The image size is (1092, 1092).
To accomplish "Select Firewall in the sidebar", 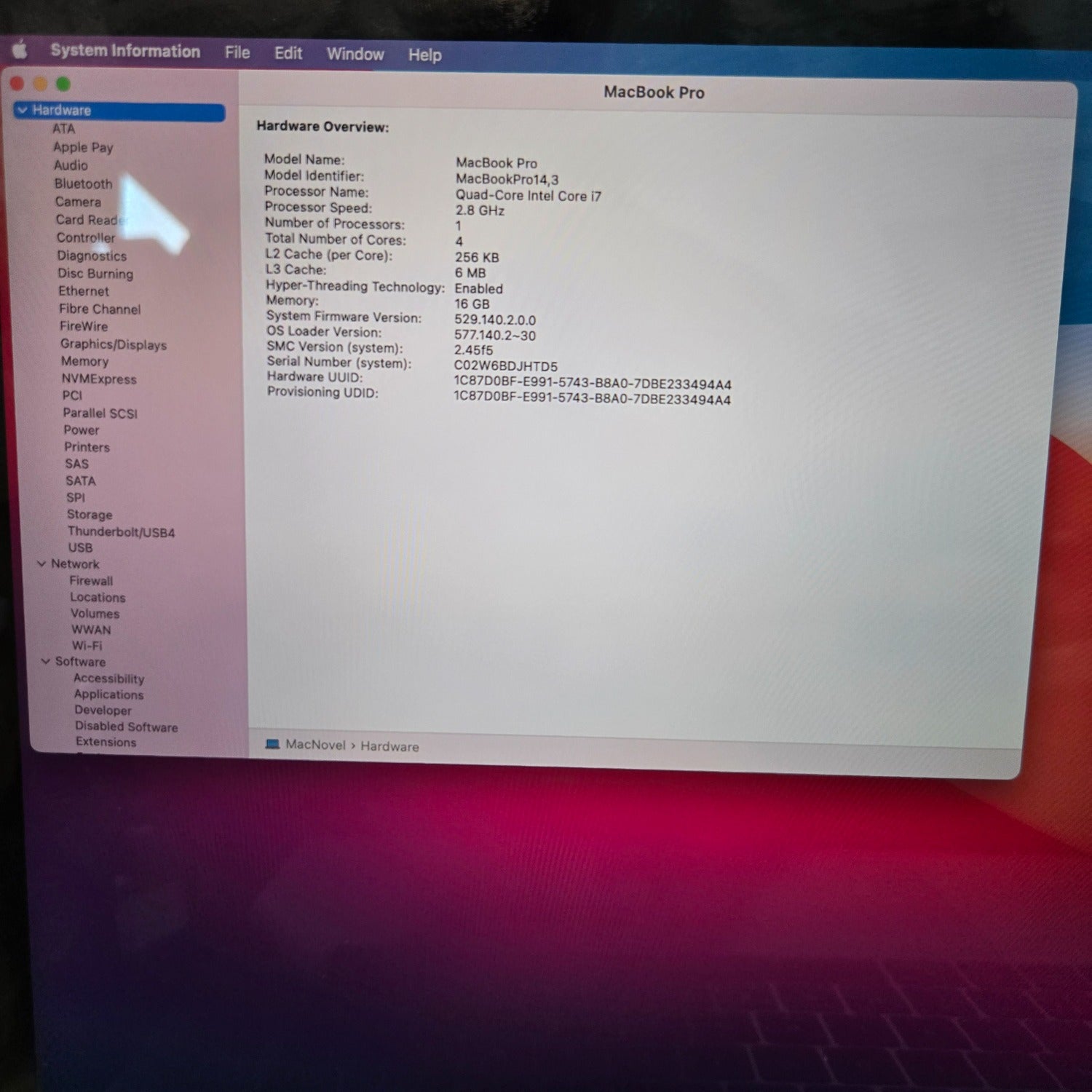I will click(x=91, y=580).
